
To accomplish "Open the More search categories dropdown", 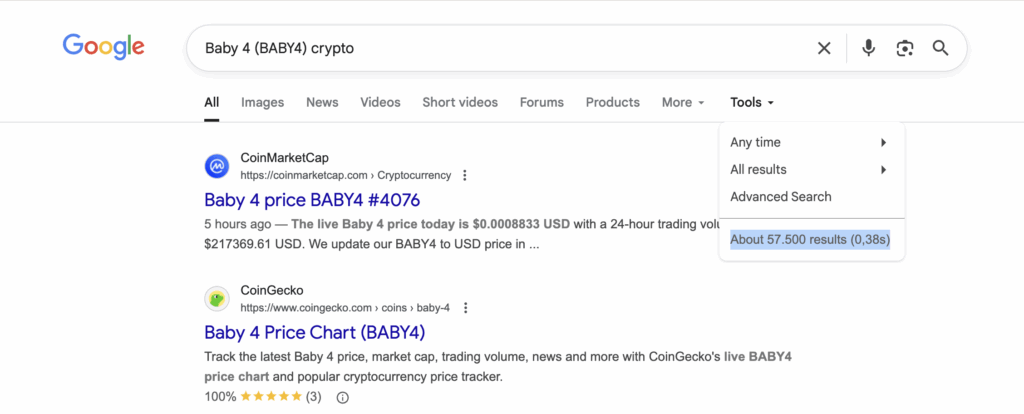I will pyautogui.click(x=683, y=102).
